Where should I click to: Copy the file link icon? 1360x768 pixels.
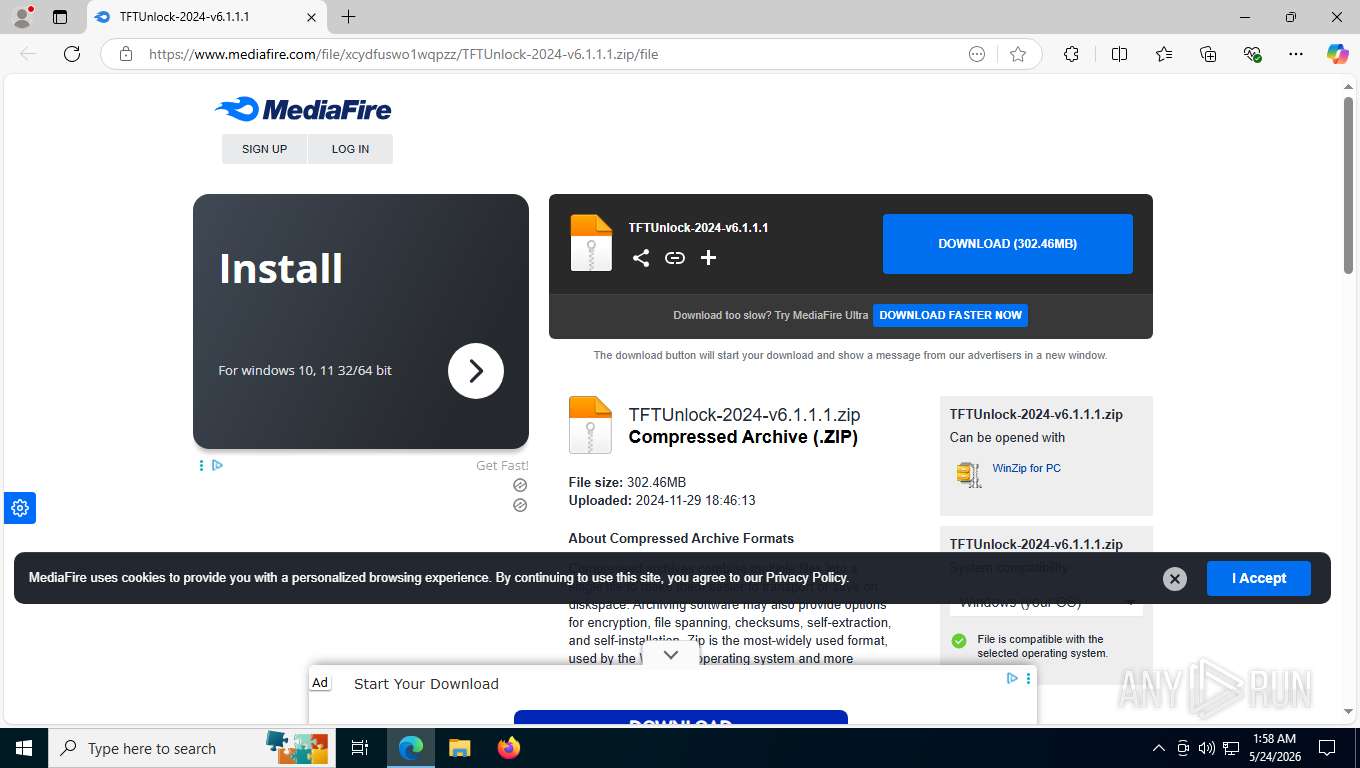click(675, 258)
